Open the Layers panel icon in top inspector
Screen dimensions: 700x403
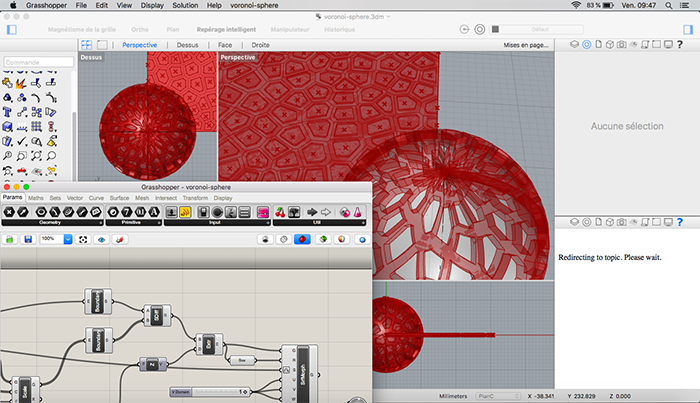pos(575,44)
